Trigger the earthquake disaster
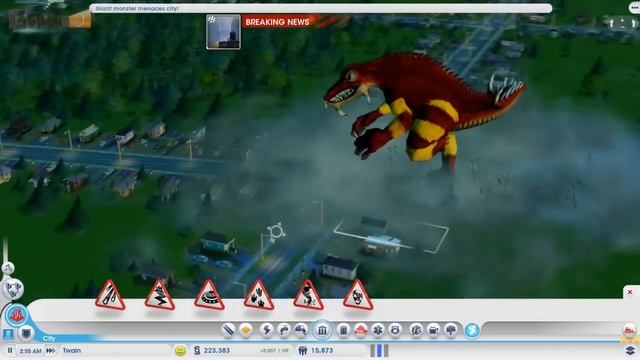 pos(160,295)
